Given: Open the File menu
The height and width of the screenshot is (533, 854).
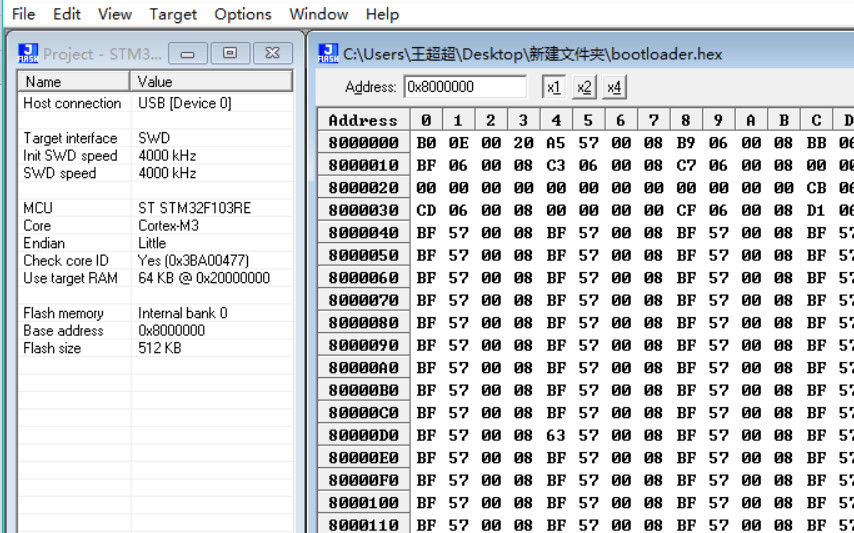Looking at the screenshot, I should (x=23, y=14).
